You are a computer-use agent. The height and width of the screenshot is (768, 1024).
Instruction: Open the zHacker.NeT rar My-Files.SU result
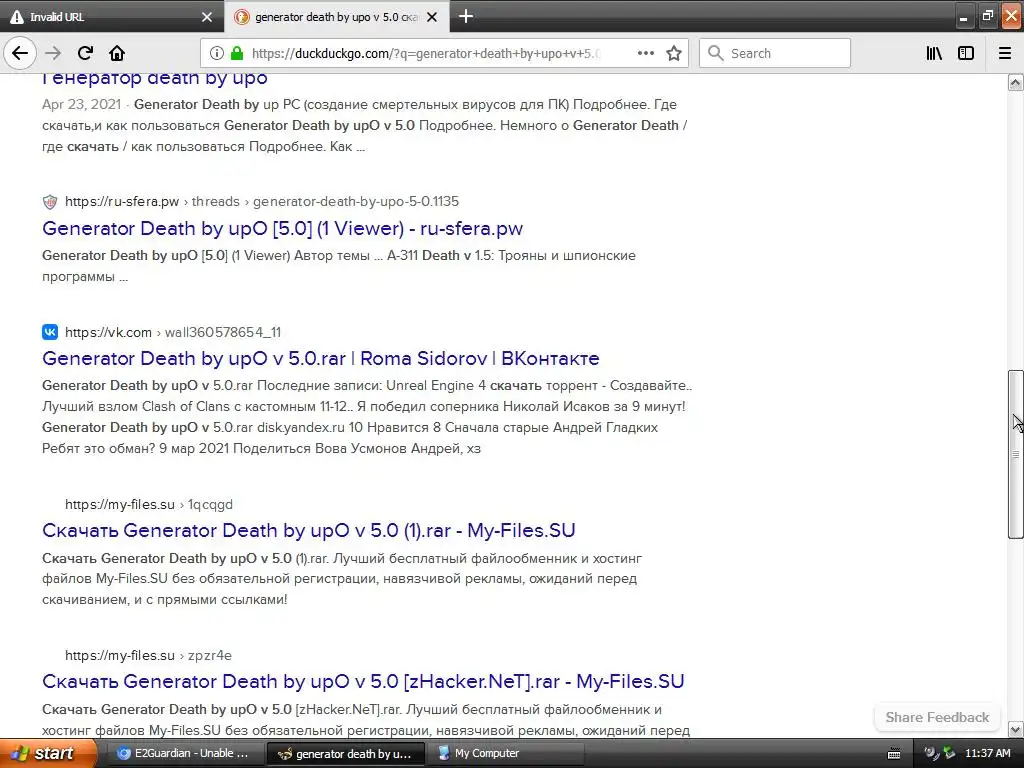coord(363,681)
